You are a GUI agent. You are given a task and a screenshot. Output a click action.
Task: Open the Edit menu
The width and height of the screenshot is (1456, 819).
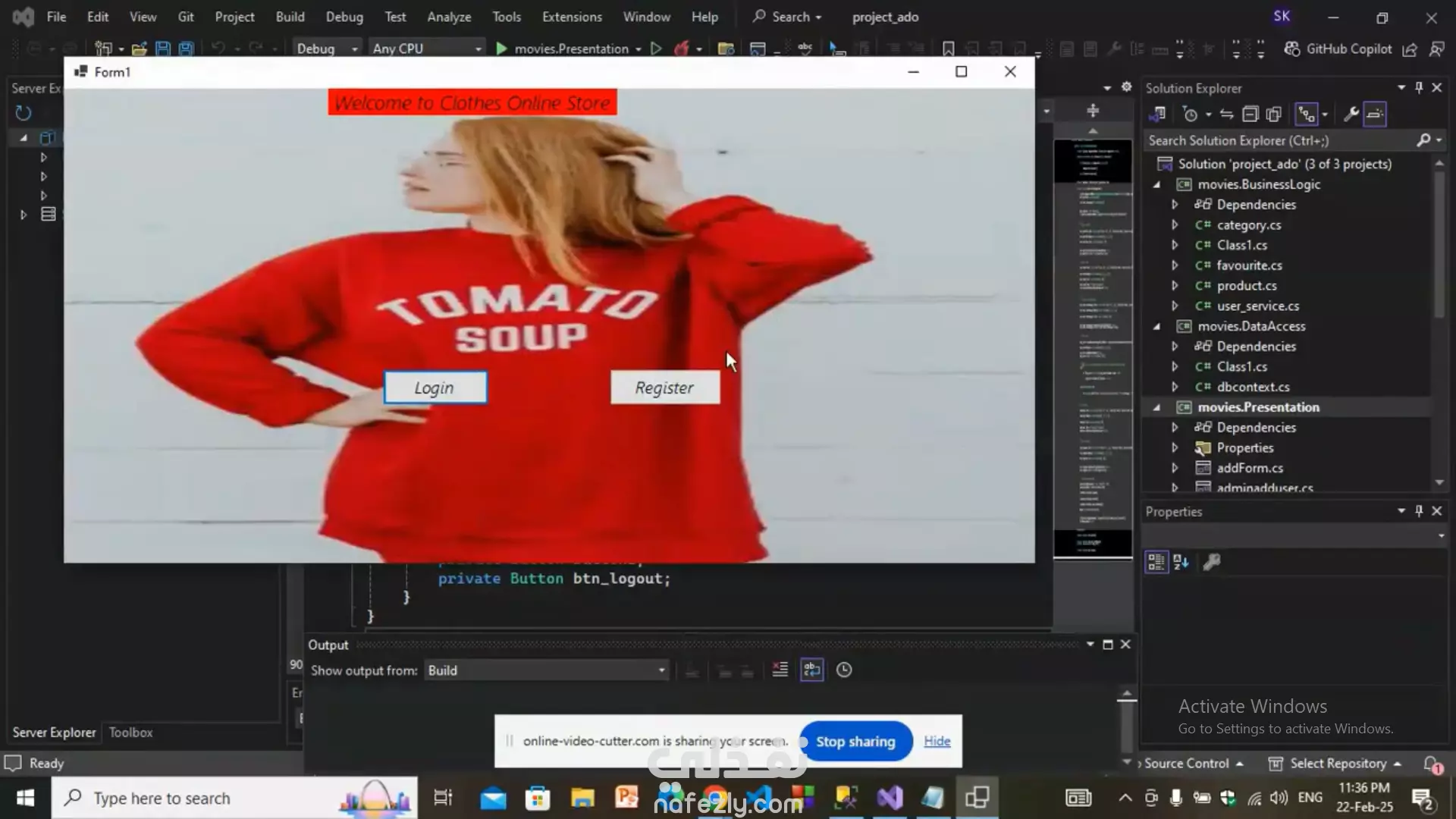pos(98,17)
